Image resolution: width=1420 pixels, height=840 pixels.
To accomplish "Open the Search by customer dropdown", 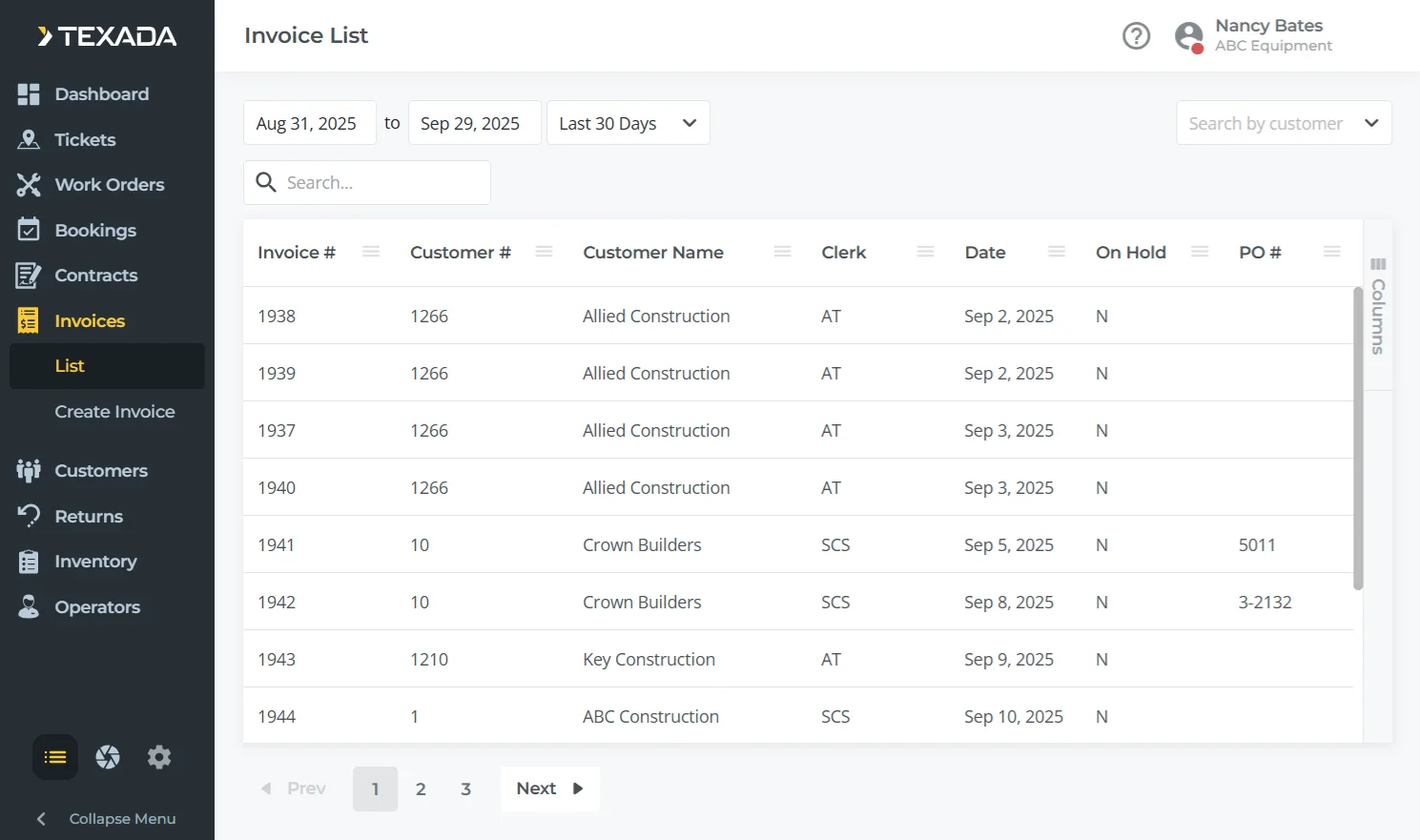I will (x=1283, y=123).
